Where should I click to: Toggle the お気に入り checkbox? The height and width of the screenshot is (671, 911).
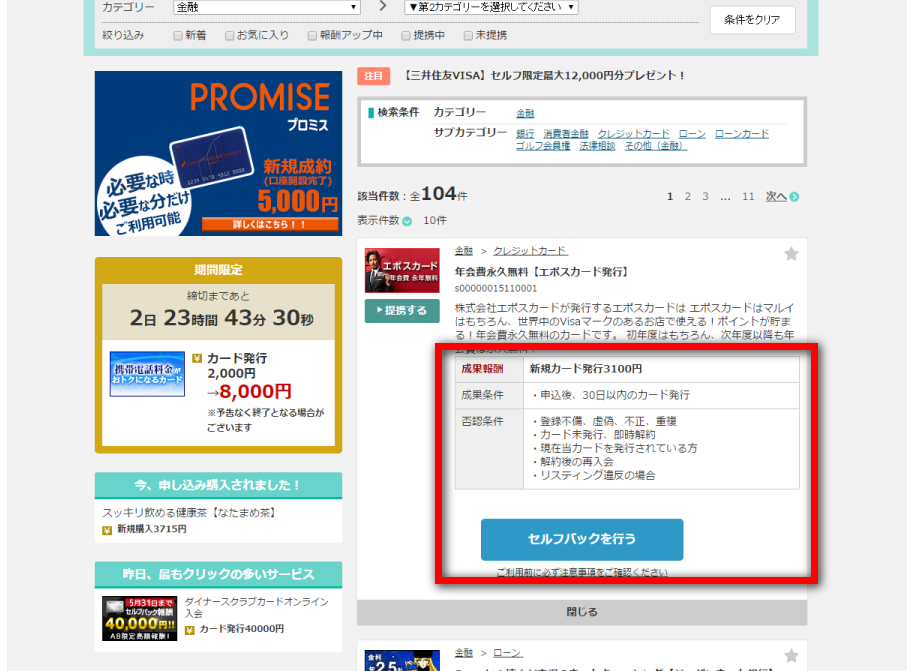click(x=229, y=36)
